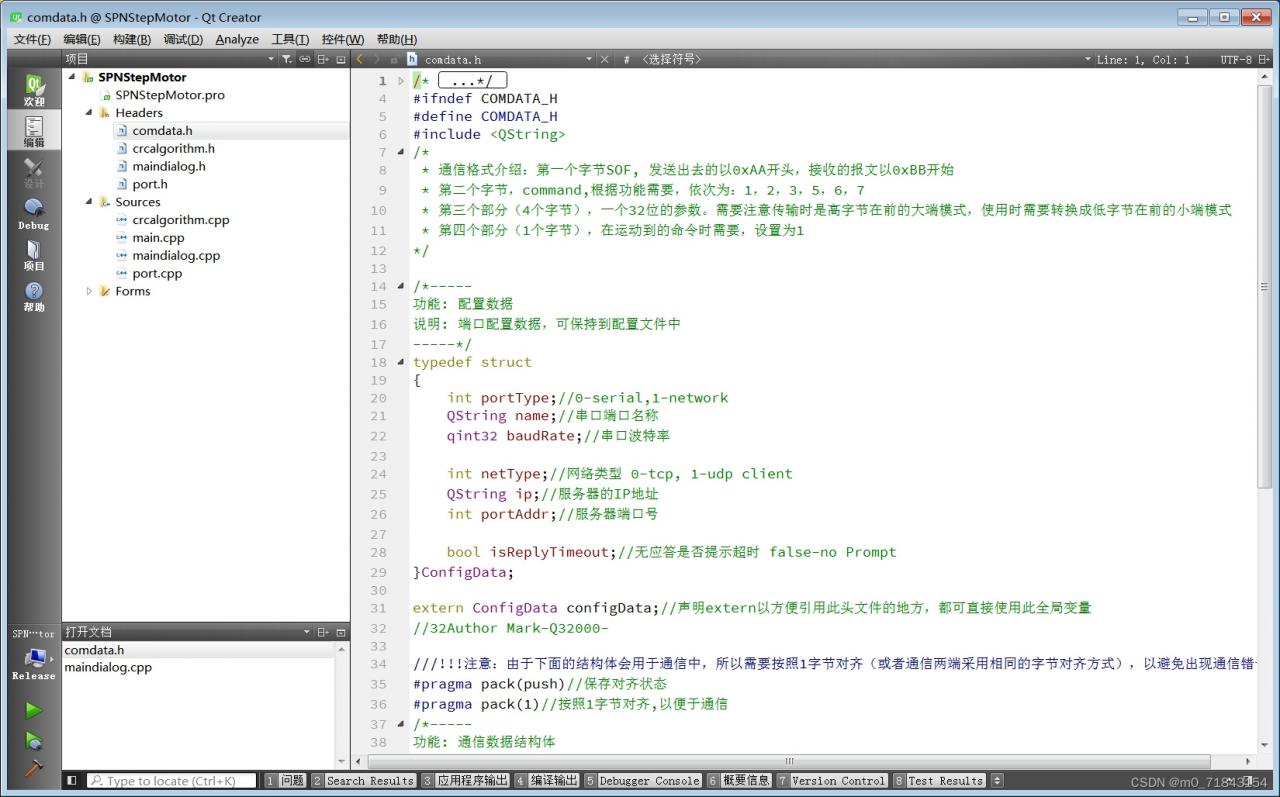Viewport: 1280px width, 797px height.
Task: Open the Debug mode
Action: pos(34,214)
